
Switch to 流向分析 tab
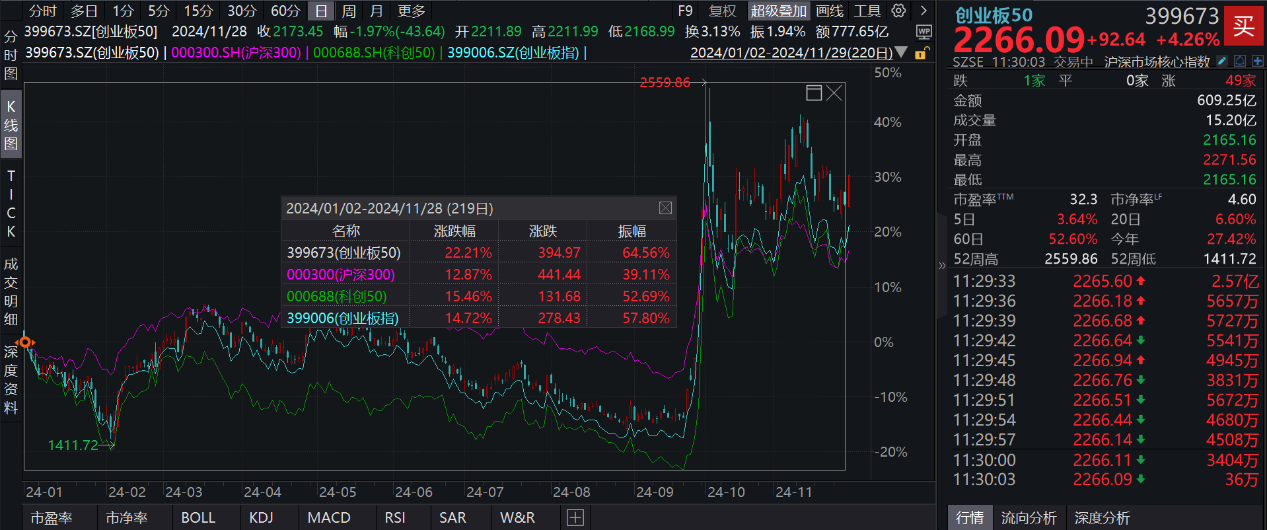[1029, 518]
